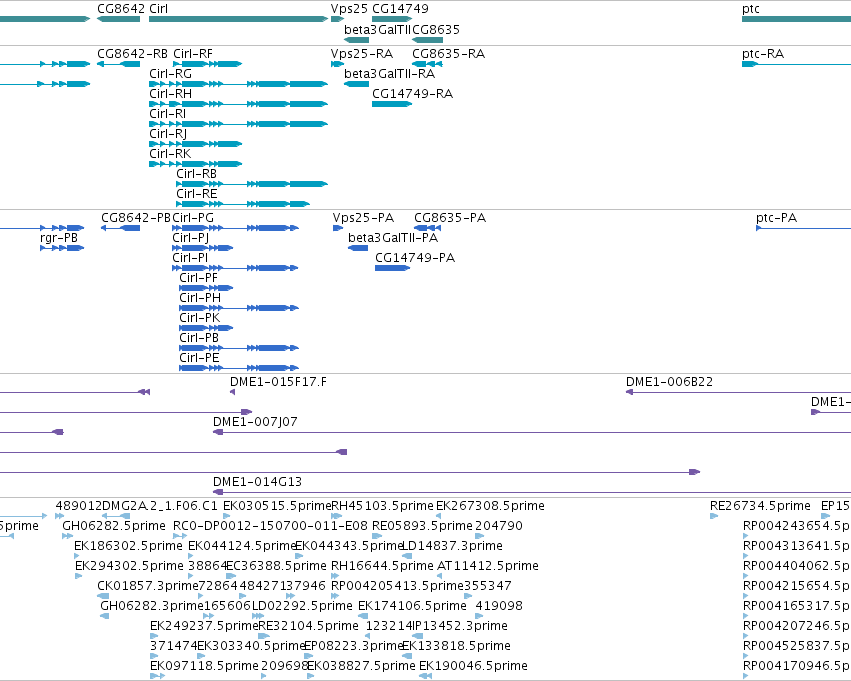Image resolution: width=851 pixels, height=681 pixels.
Task: Select the Cirl-RF transcript label
Action: pos(193,54)
